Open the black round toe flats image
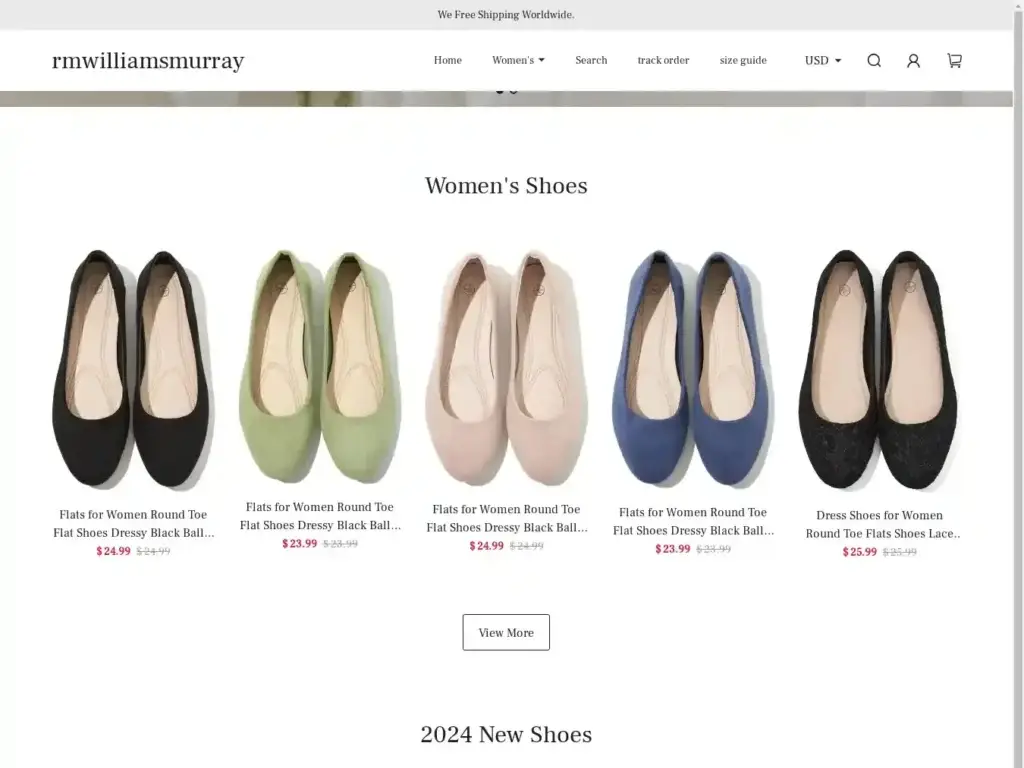Image resolution: width=1024 pixels, height=768 pixels. pos(133,368)
